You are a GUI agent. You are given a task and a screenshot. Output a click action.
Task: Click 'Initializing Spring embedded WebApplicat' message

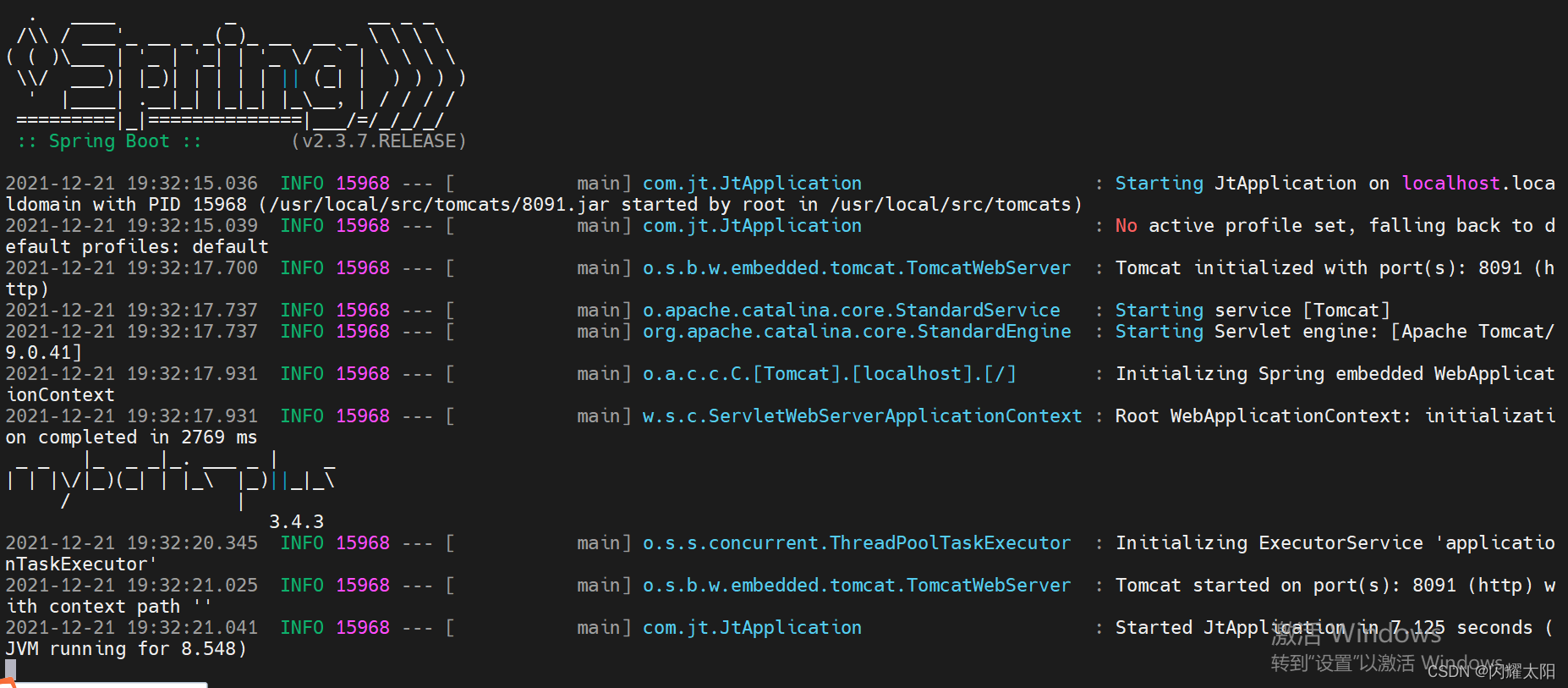1335,374
